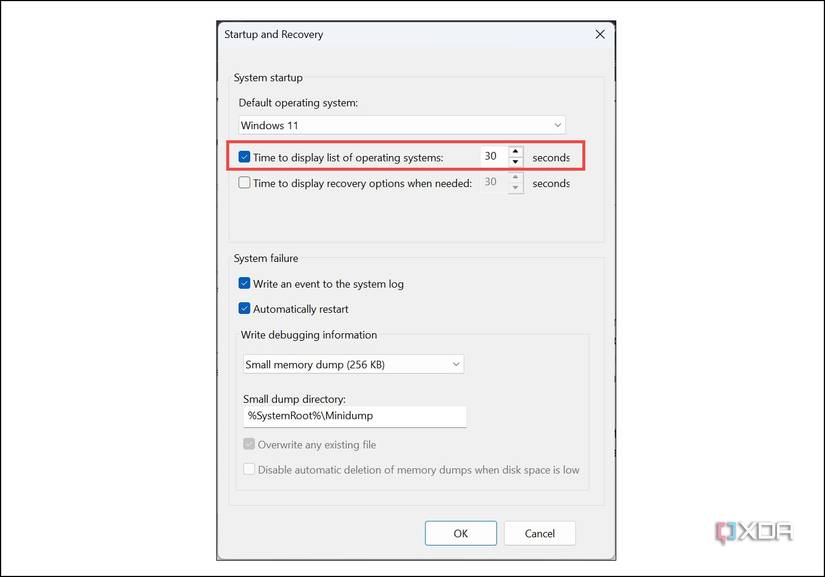Click the up arrow to increase OS list timeout
This screenshot has height=577, width=825.
[x=515, y=151]
